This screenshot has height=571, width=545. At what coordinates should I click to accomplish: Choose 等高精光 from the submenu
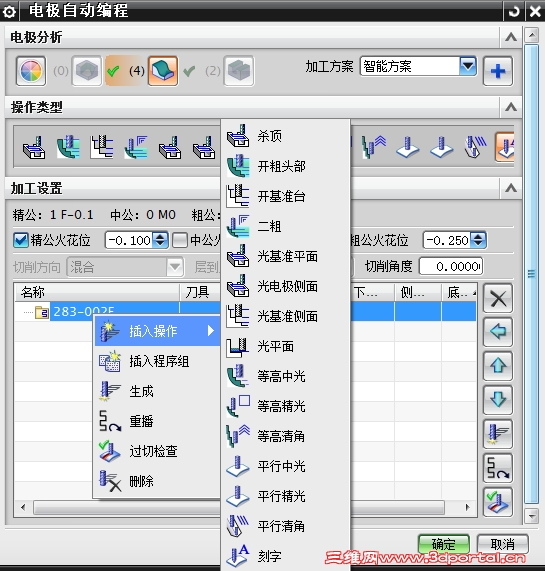[285, 406]
